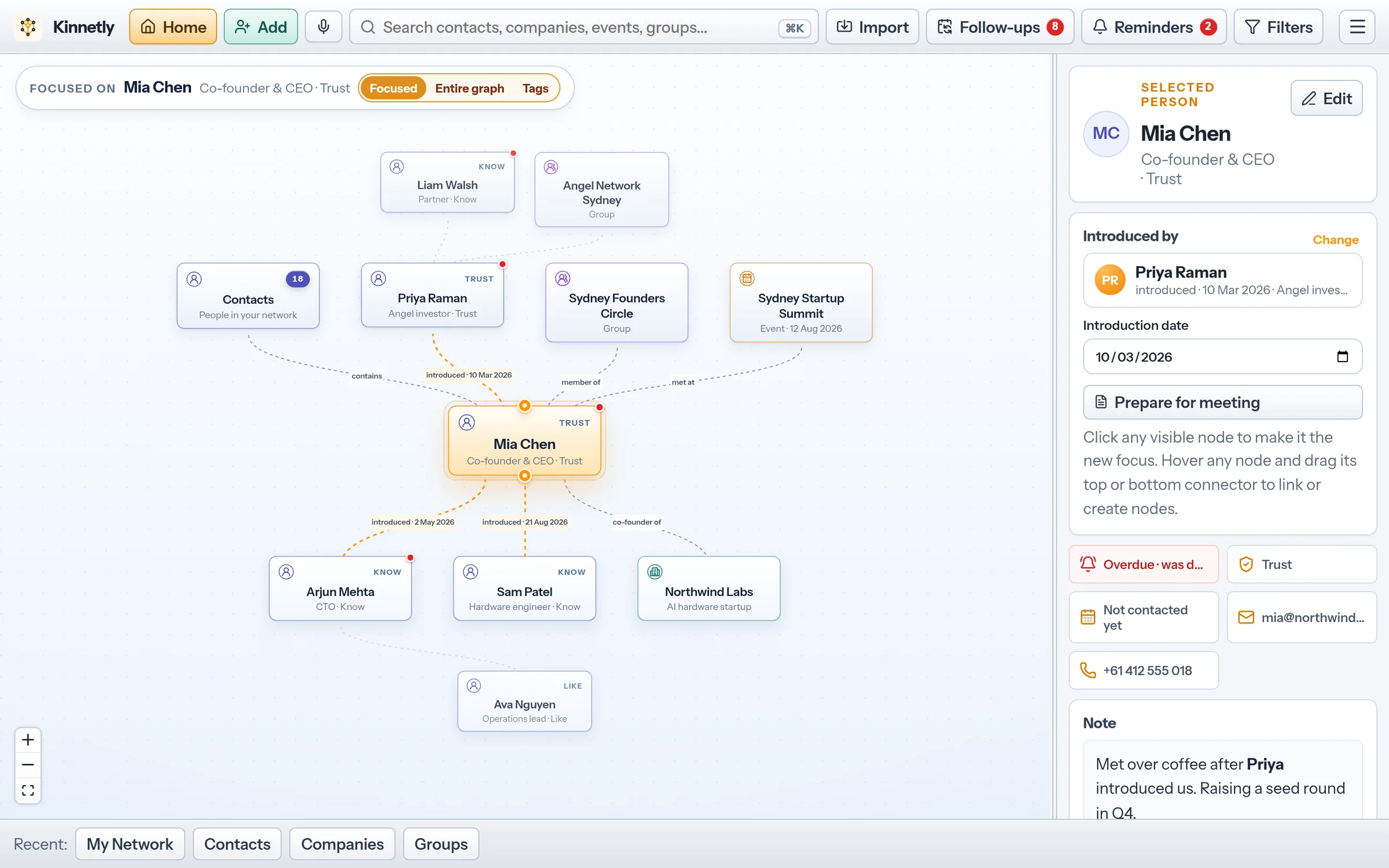Image resolution: width=1389 pixels, height=868 pixels.
Task: Open Contacts from Recent bar
Action: click(x=237, y=844)
